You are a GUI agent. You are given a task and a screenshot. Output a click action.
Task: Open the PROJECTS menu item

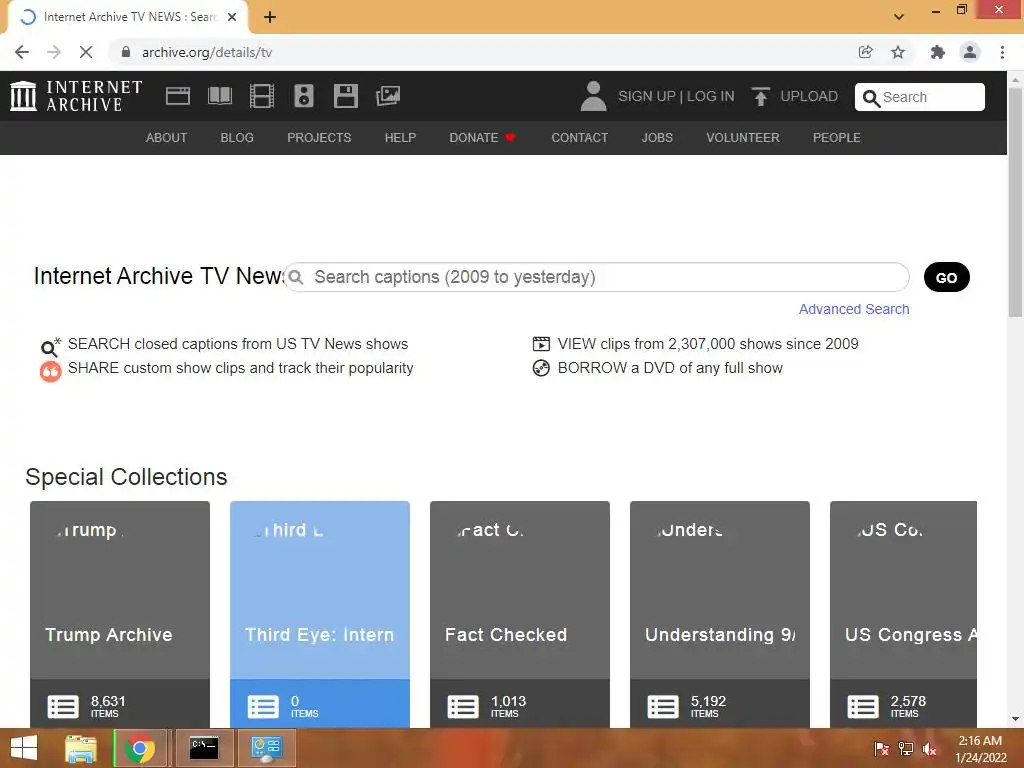[x=319, y=138]
